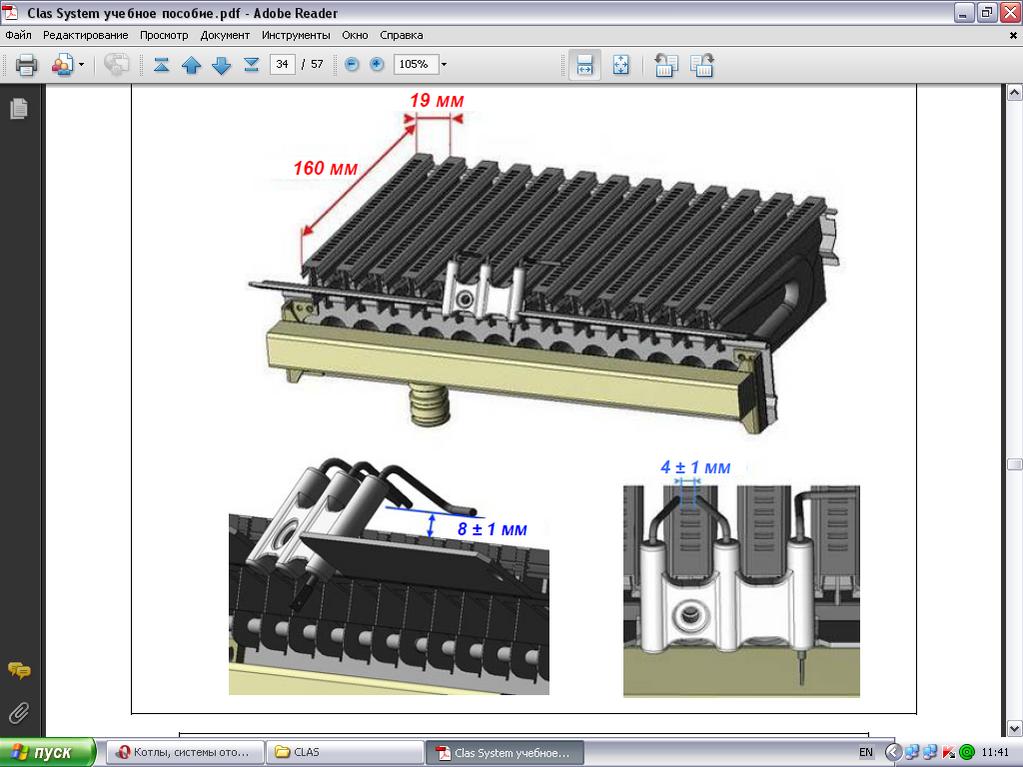The image size is (1023, 767).
Task: Click the zoom in plus button
Action: tap(376, 64)
